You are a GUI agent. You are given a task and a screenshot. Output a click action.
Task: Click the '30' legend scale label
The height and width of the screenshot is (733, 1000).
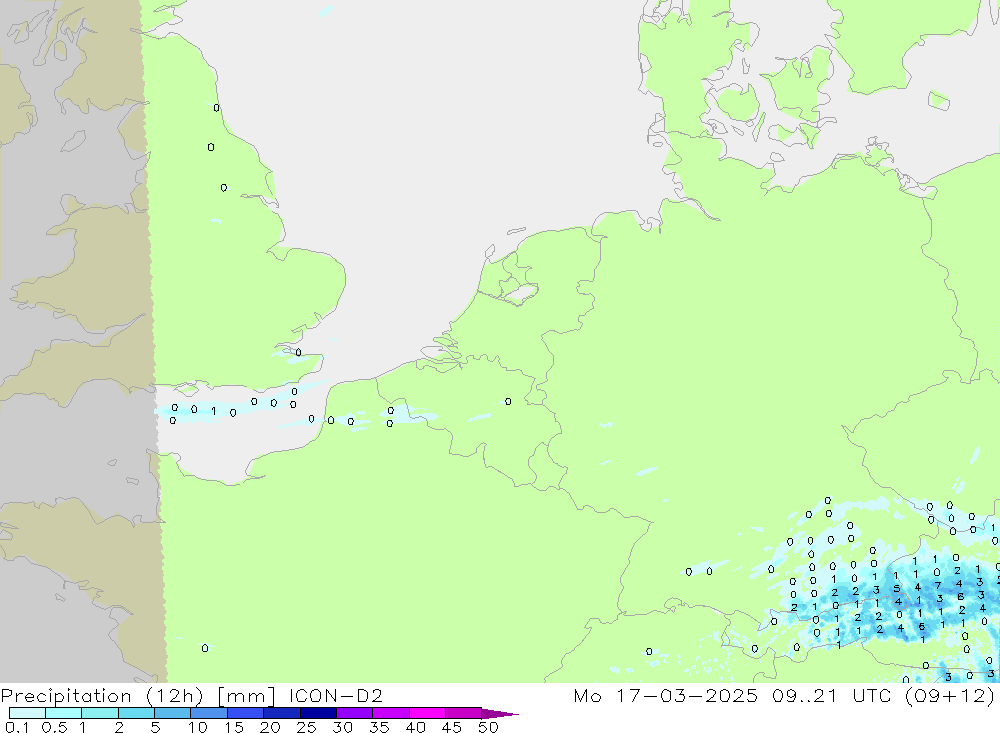tap(342, 727)
